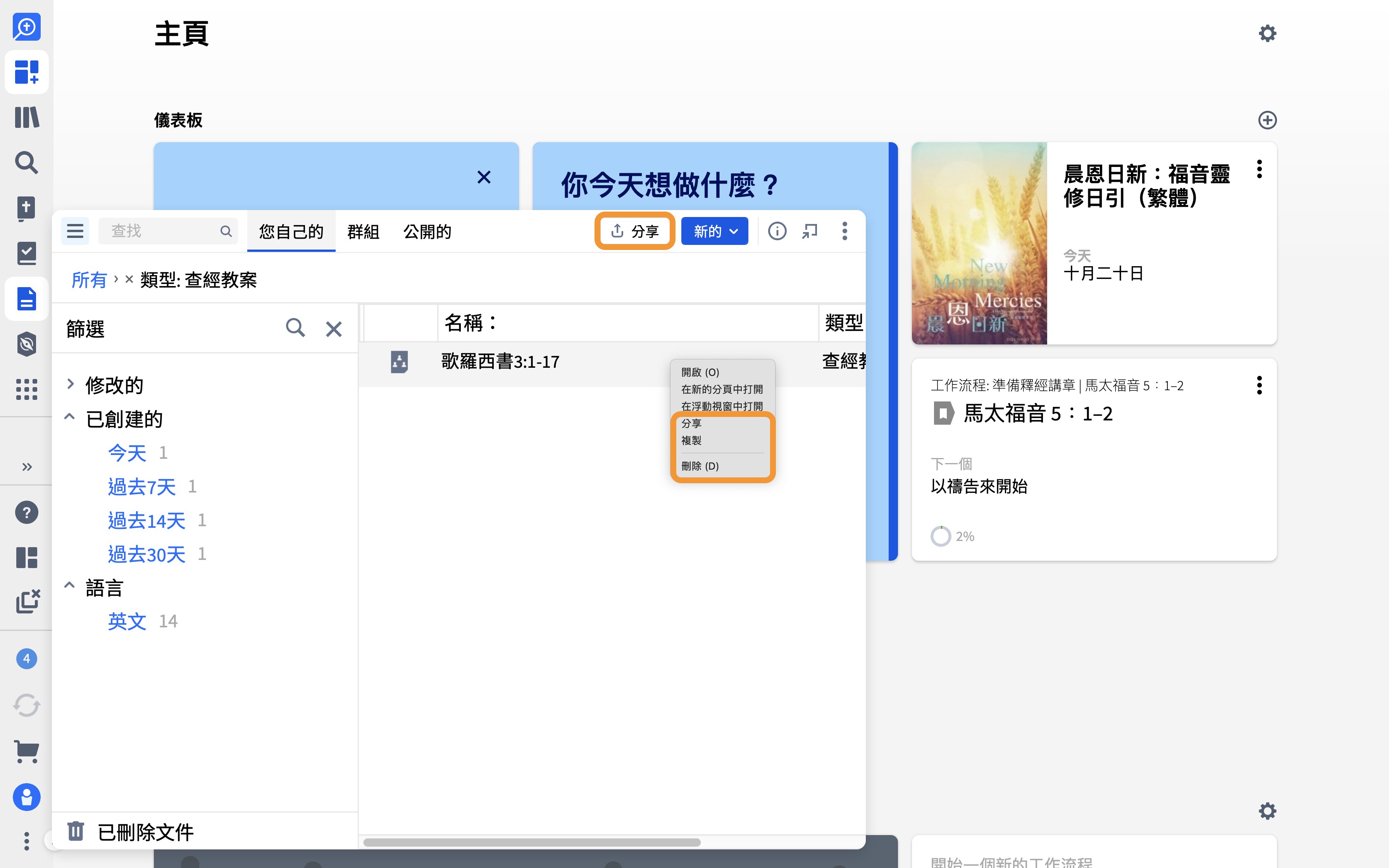The image size is (1389, 868).
Task: Choose 複製 in context menu
Action: pyautogui.click(x=691, y=440)
